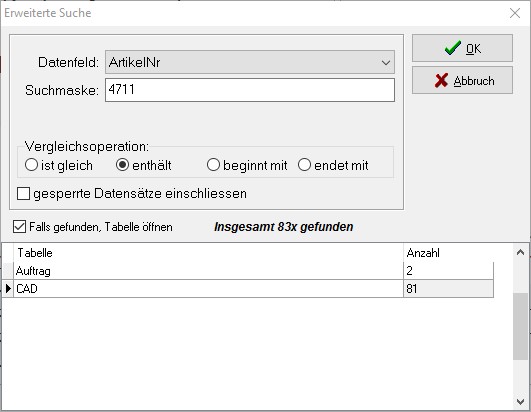Click the scroll down arrow of results list

coord(521,402)
